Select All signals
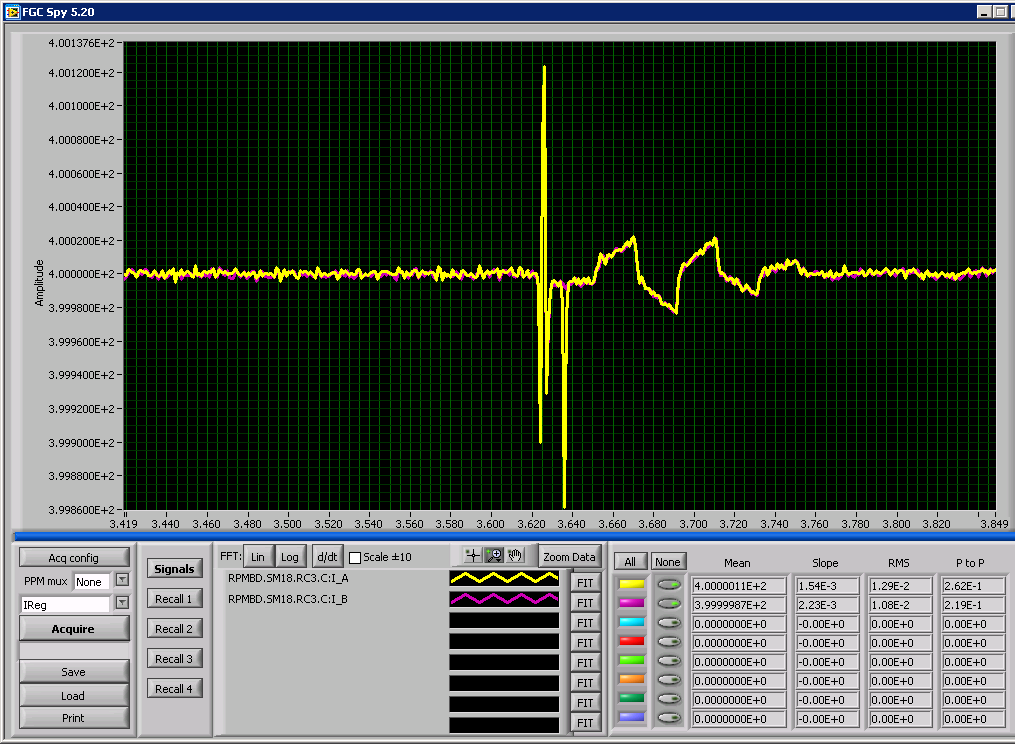1015x744 pixels. point(630,561)
